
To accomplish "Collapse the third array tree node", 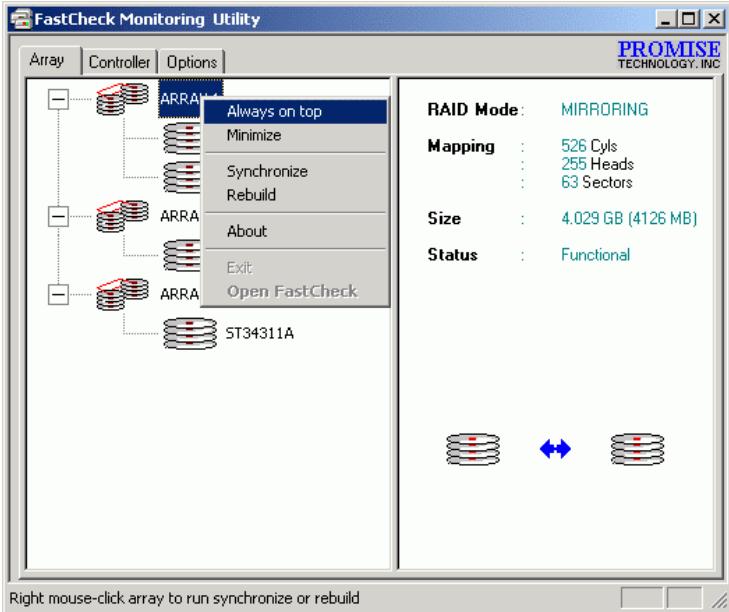I will [x=58, y=294].
